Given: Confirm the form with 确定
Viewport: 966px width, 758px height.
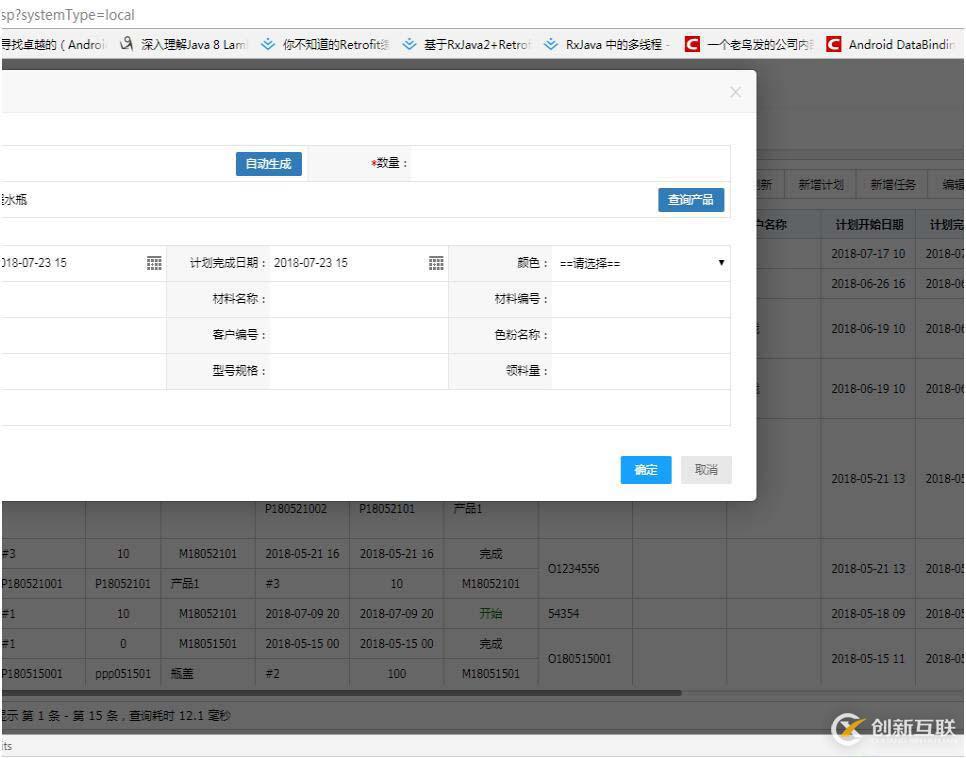Looking at the screenshot, I should 646,470.
